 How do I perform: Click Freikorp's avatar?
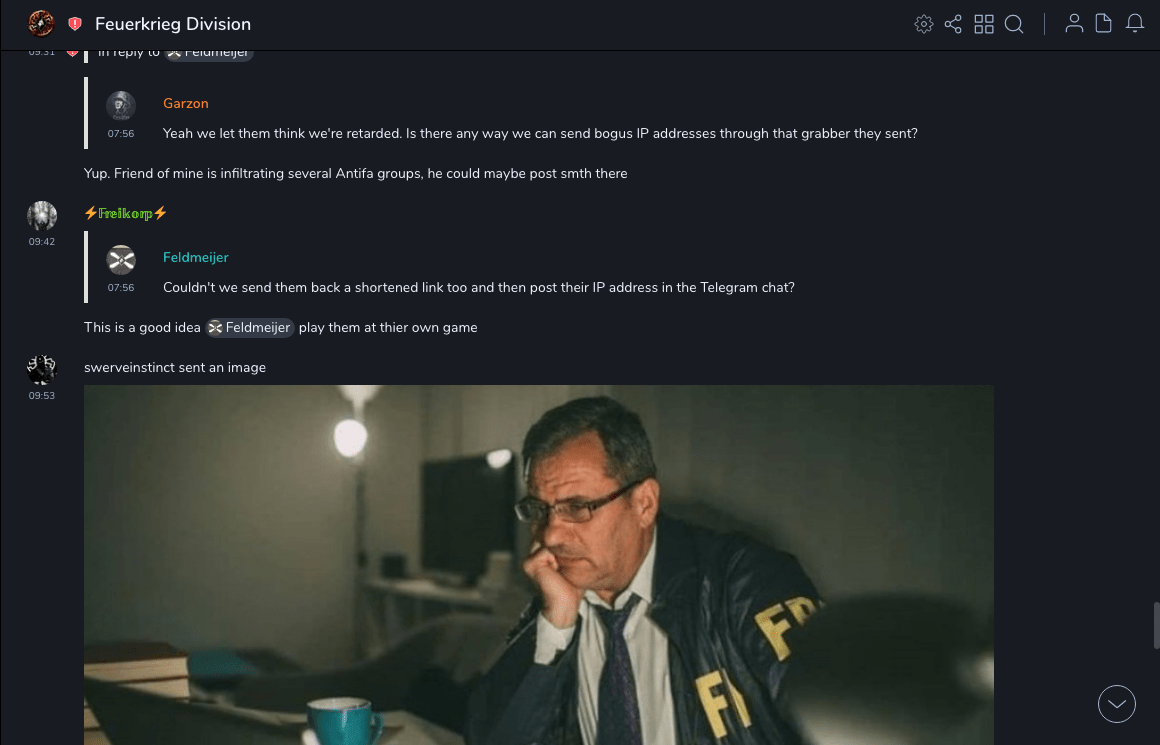pyautogui.click(x=41, y=215)
